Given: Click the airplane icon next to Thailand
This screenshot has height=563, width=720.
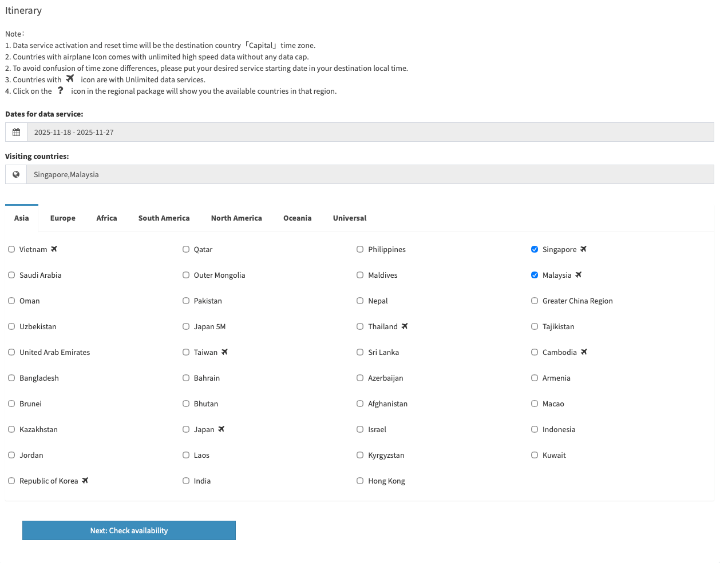Looking at the screenshot, I should click(404, 326).
